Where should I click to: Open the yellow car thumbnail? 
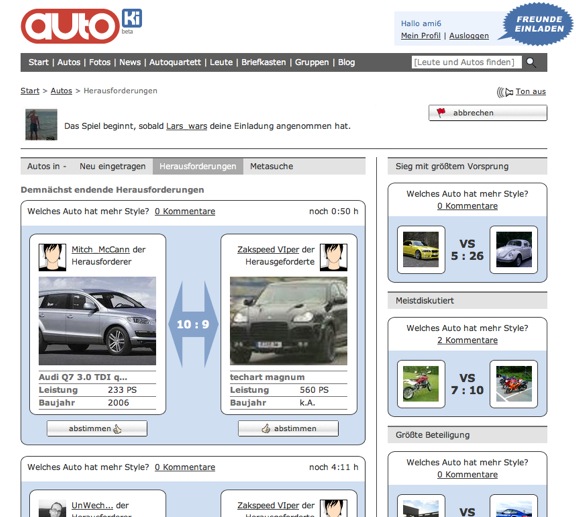click(421, 249)
